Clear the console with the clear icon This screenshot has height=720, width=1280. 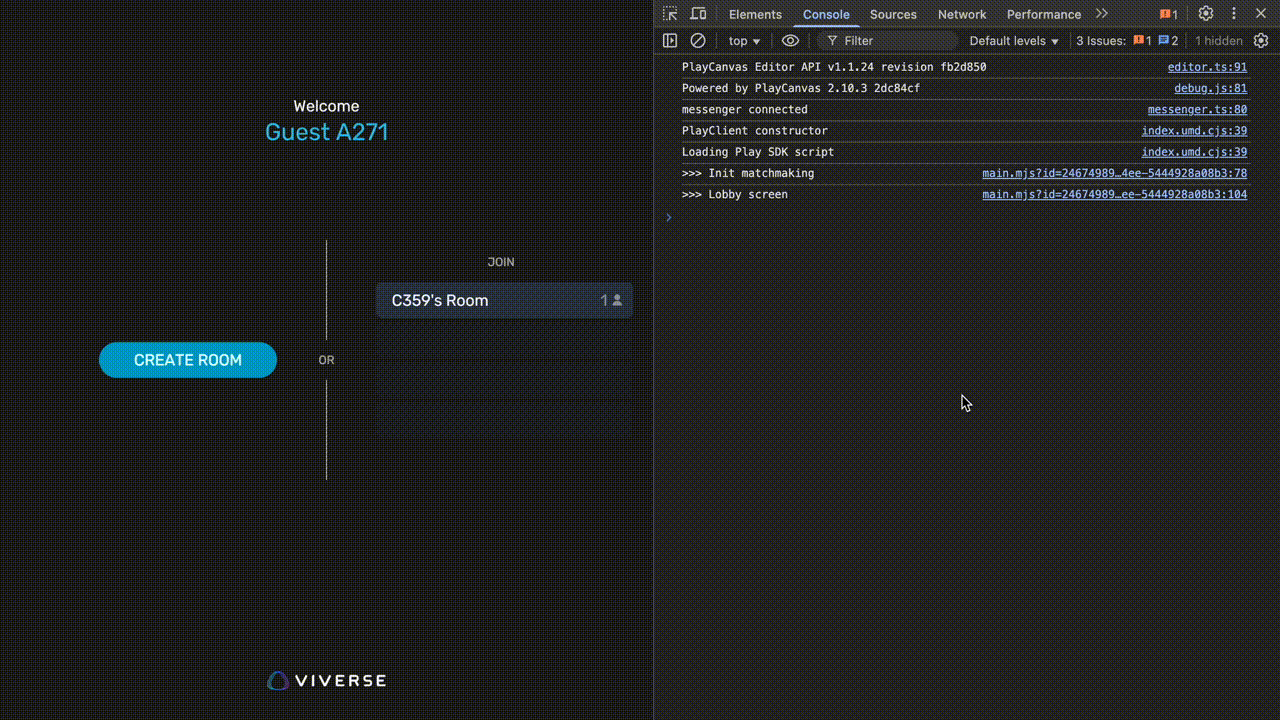click(x=698, y=41)
